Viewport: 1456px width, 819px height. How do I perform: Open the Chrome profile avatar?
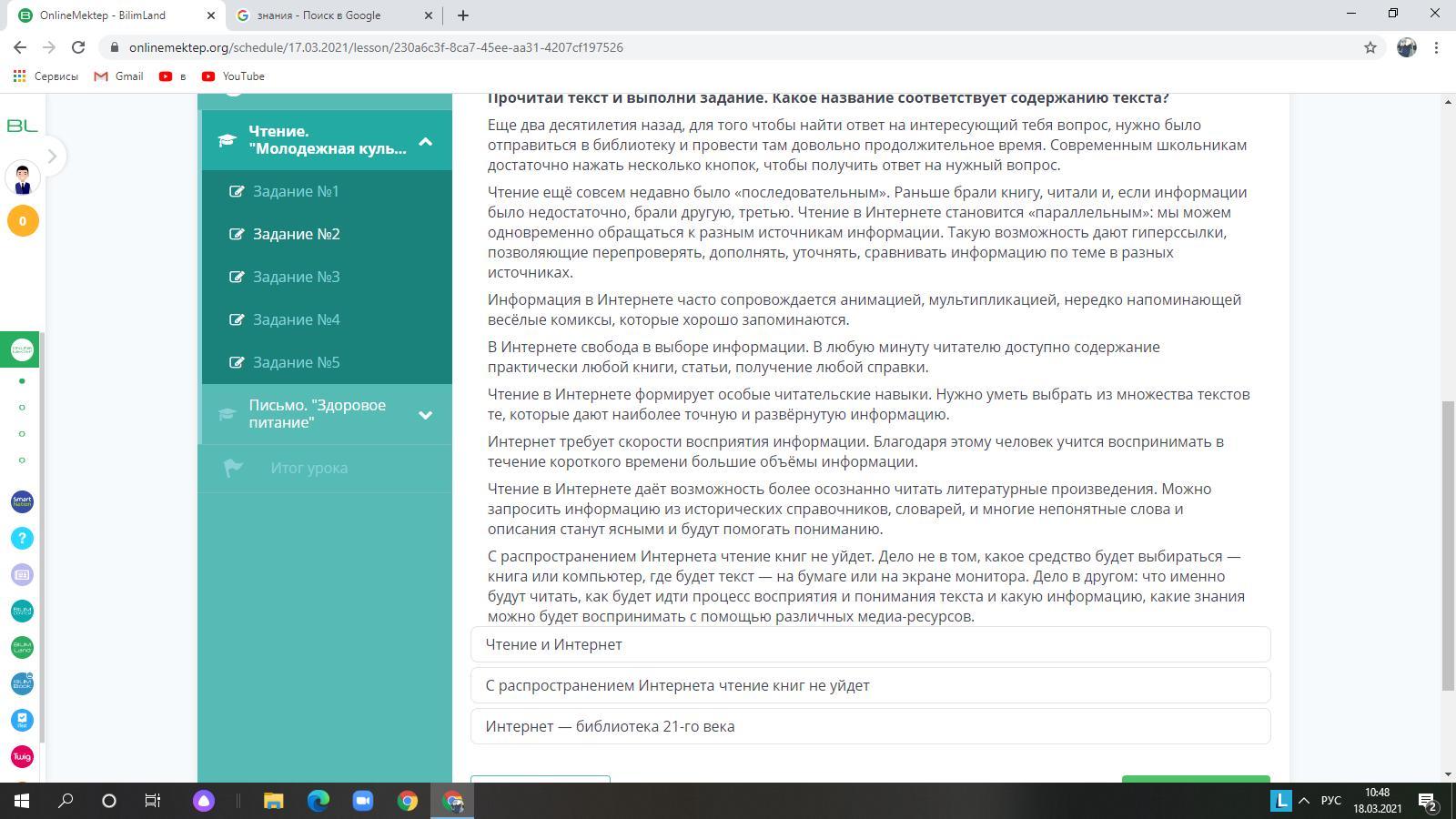point(1407,47)
